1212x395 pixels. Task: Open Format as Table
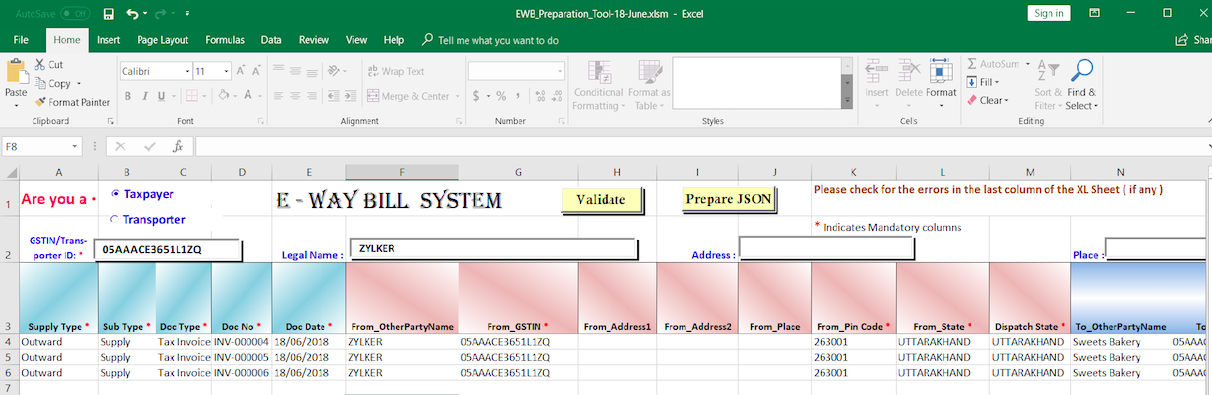[649, 85]
